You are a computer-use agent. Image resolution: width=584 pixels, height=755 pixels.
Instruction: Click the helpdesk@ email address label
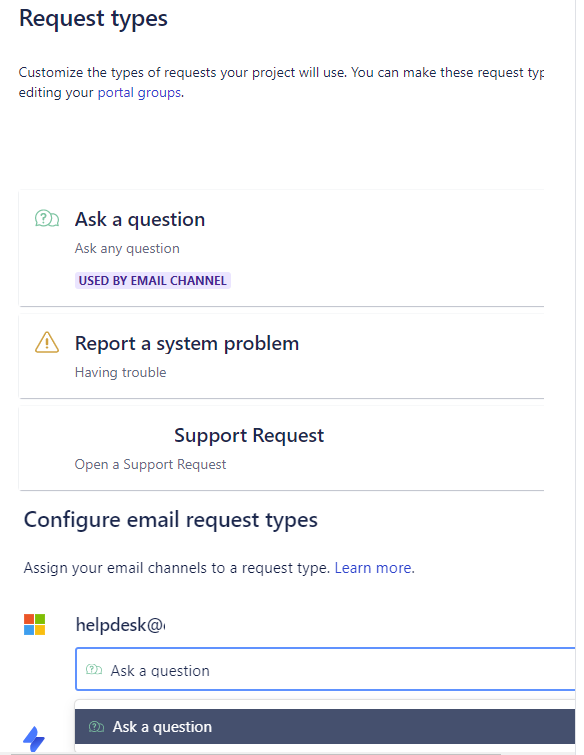click(x=121, y=625)
